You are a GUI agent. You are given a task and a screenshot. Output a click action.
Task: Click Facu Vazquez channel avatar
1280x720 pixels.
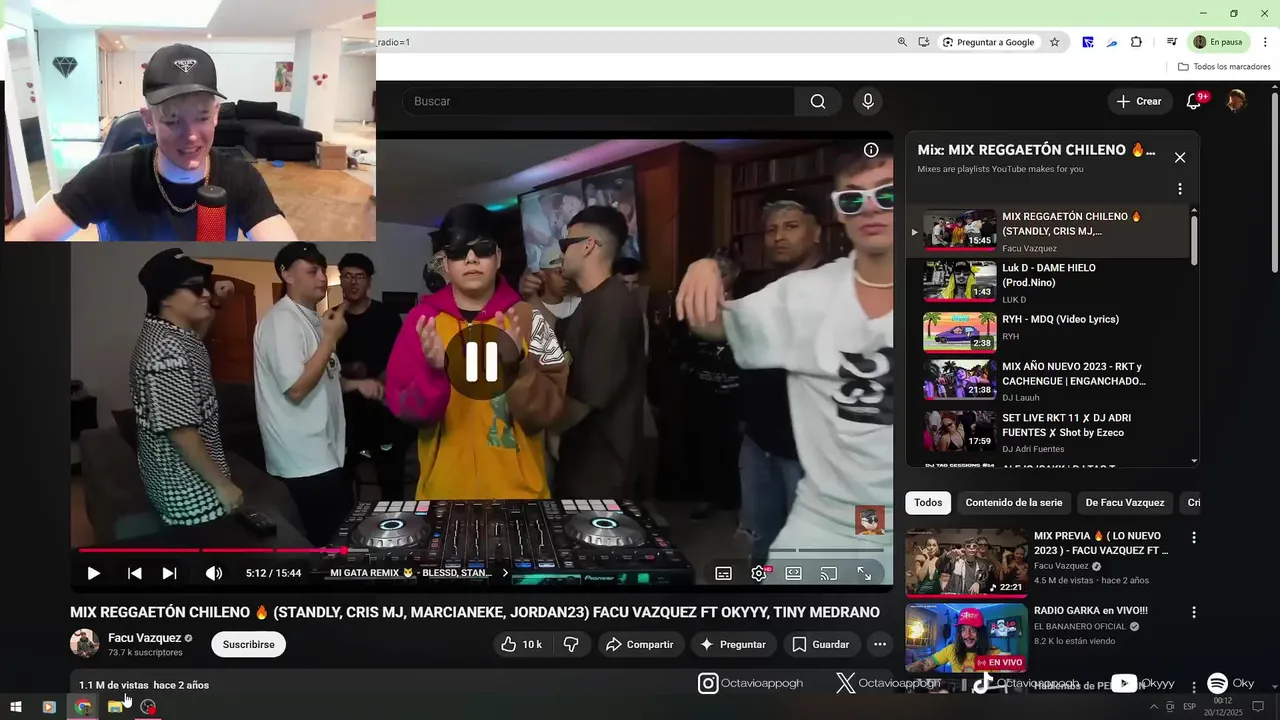click(x=84, y=644)
